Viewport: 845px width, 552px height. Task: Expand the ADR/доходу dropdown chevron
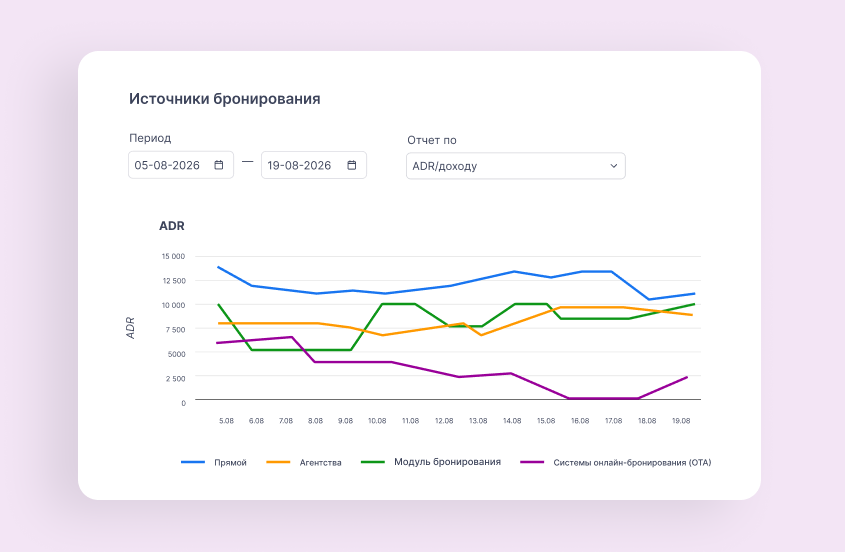pos(613,166)
